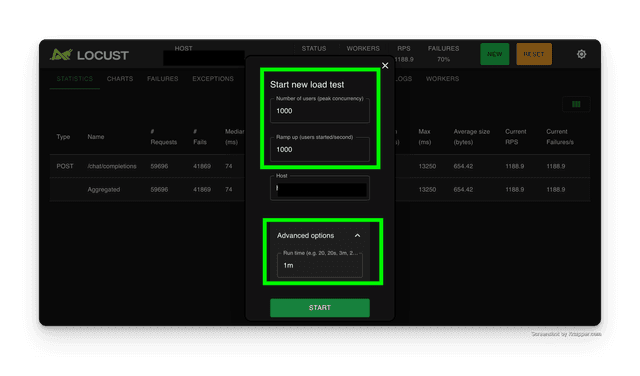
Task: Click the green START button
Action: pos(320,308)
